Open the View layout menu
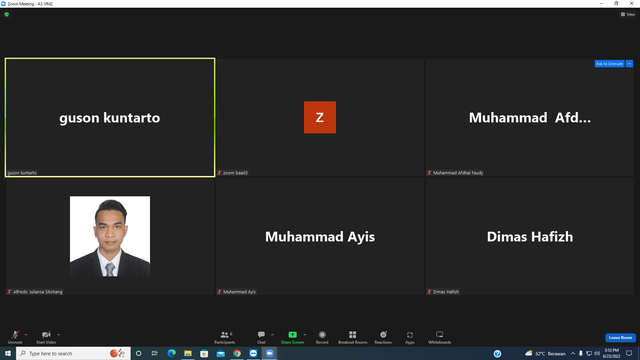This screenshot has height=360, width=640. coord(628,14)
